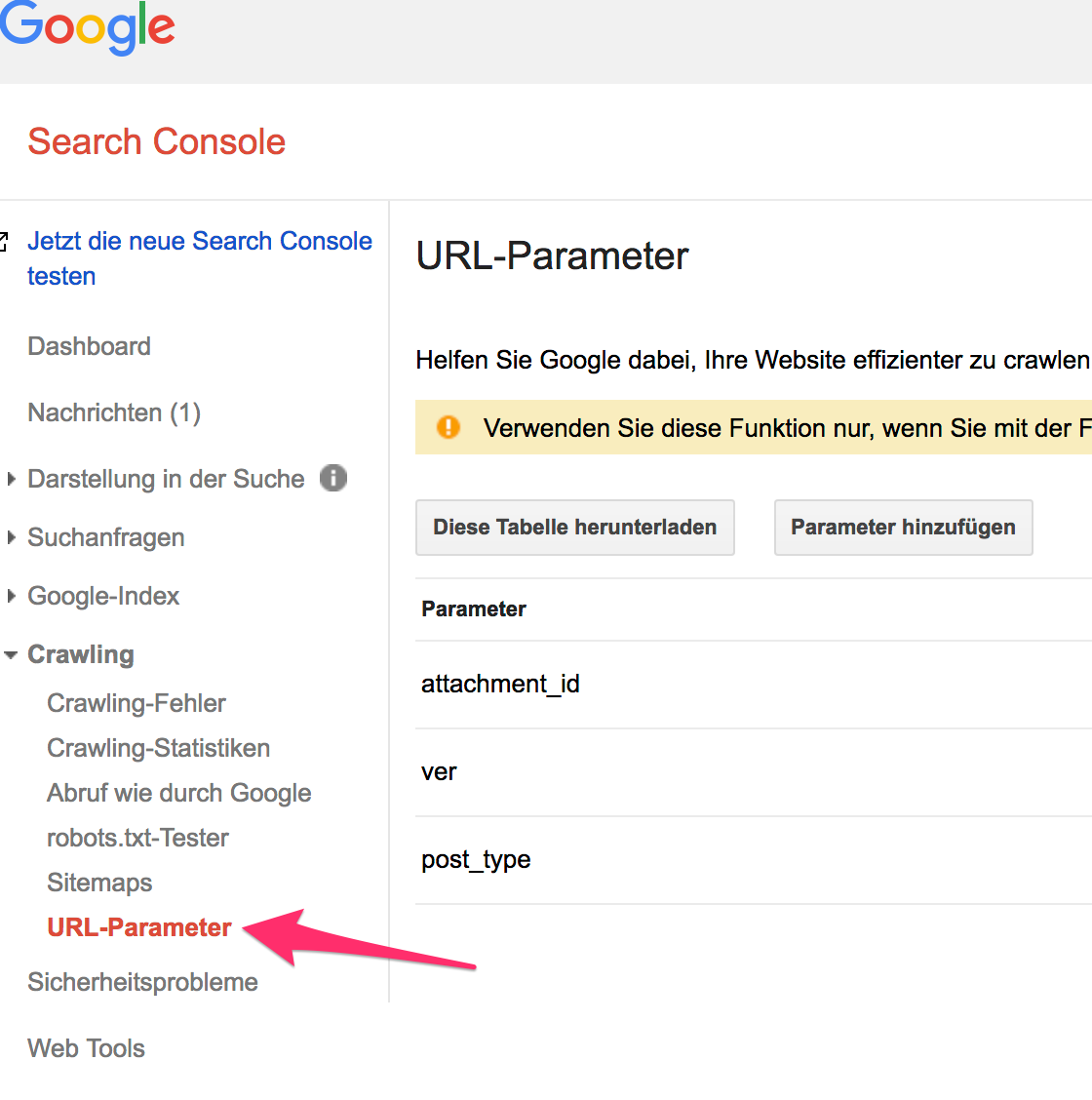Open Sicherheitsprobleme in the sidebar
1092x1100 pixels.
pos(142,982)
